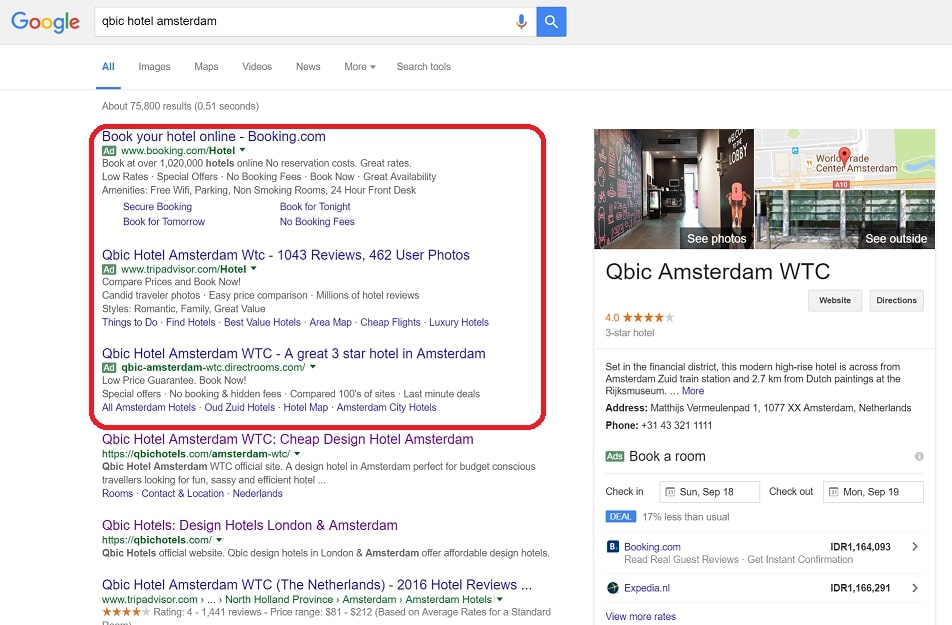This screenshot has height=625, width=952.
Task: Switch to News tab
Action: point(308,67)
